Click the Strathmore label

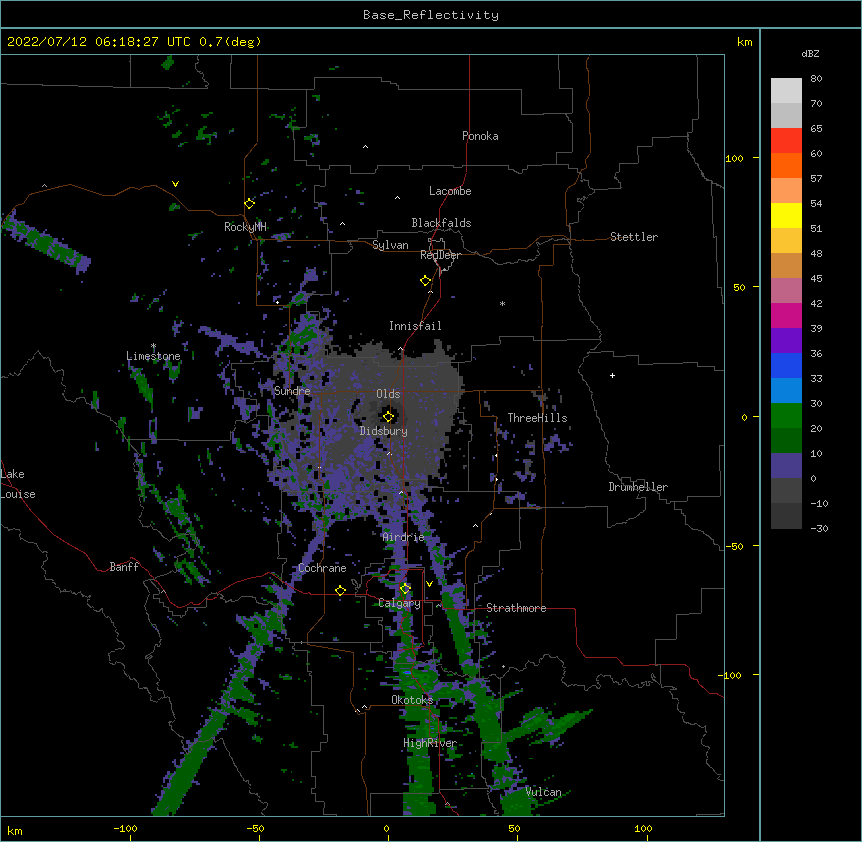click(x=516, y=608)
